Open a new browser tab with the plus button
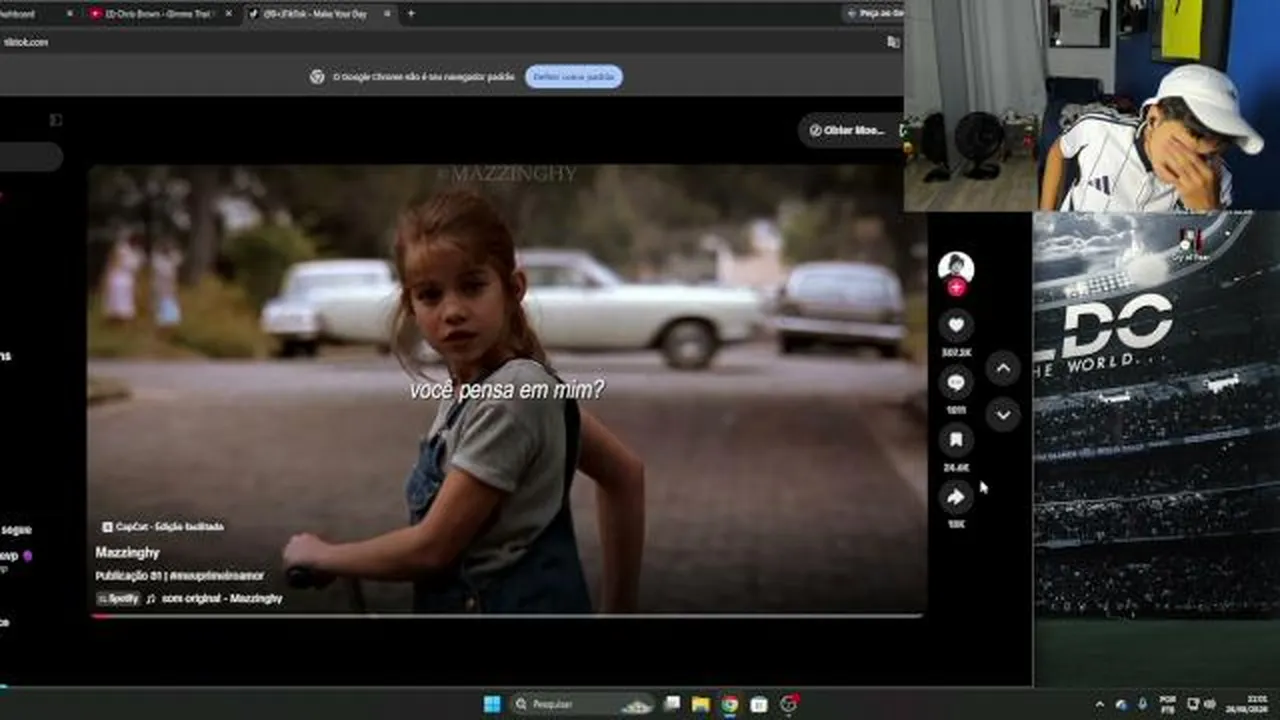Image resolution: width=1280 pixels, height=720 pixels. (x=411, y=14)
